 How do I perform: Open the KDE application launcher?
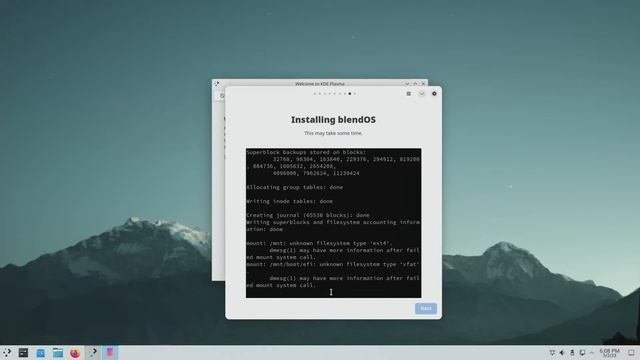tap(7, 353)
